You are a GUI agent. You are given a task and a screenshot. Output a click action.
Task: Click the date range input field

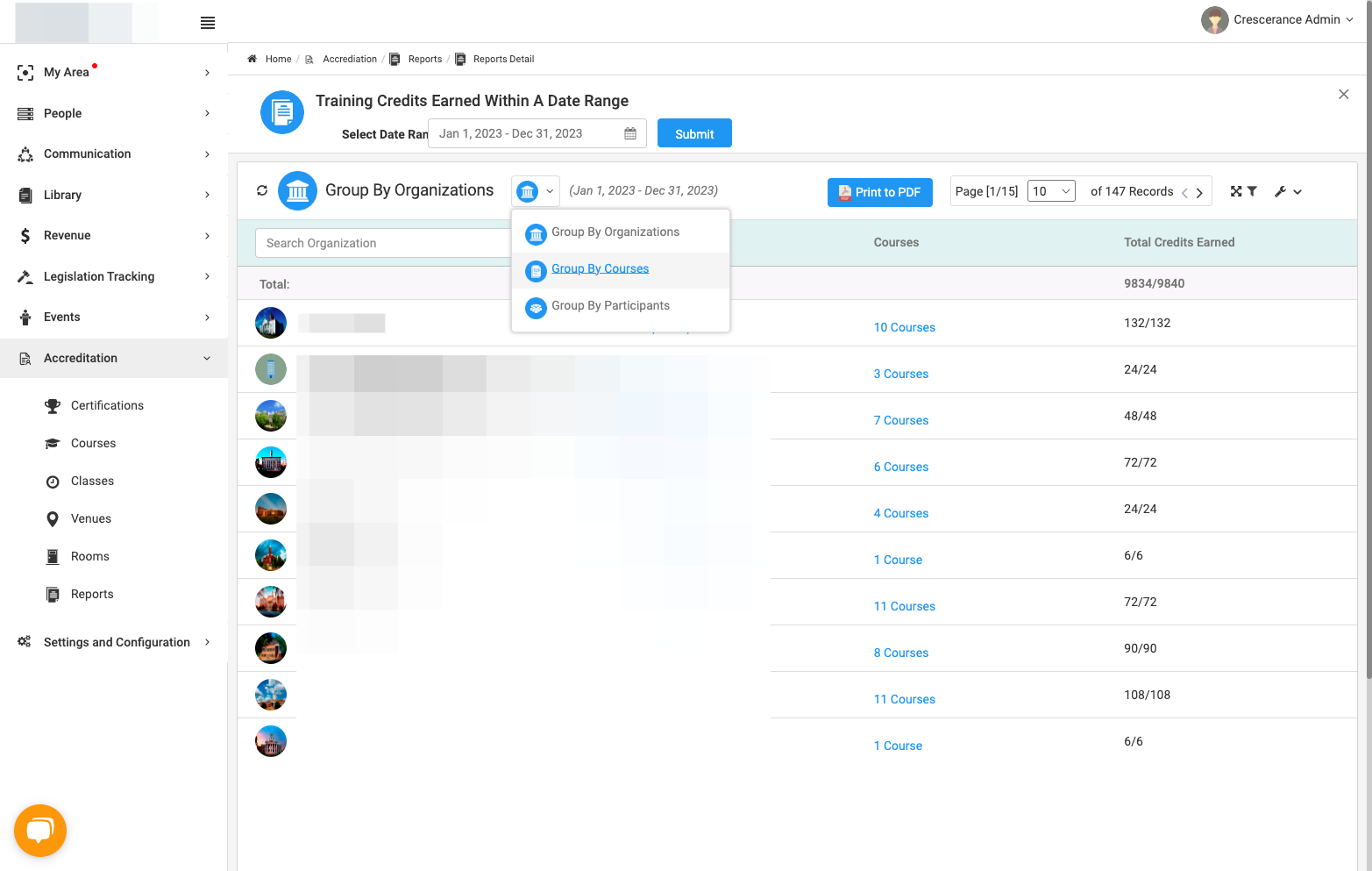(x=537, y=133)
